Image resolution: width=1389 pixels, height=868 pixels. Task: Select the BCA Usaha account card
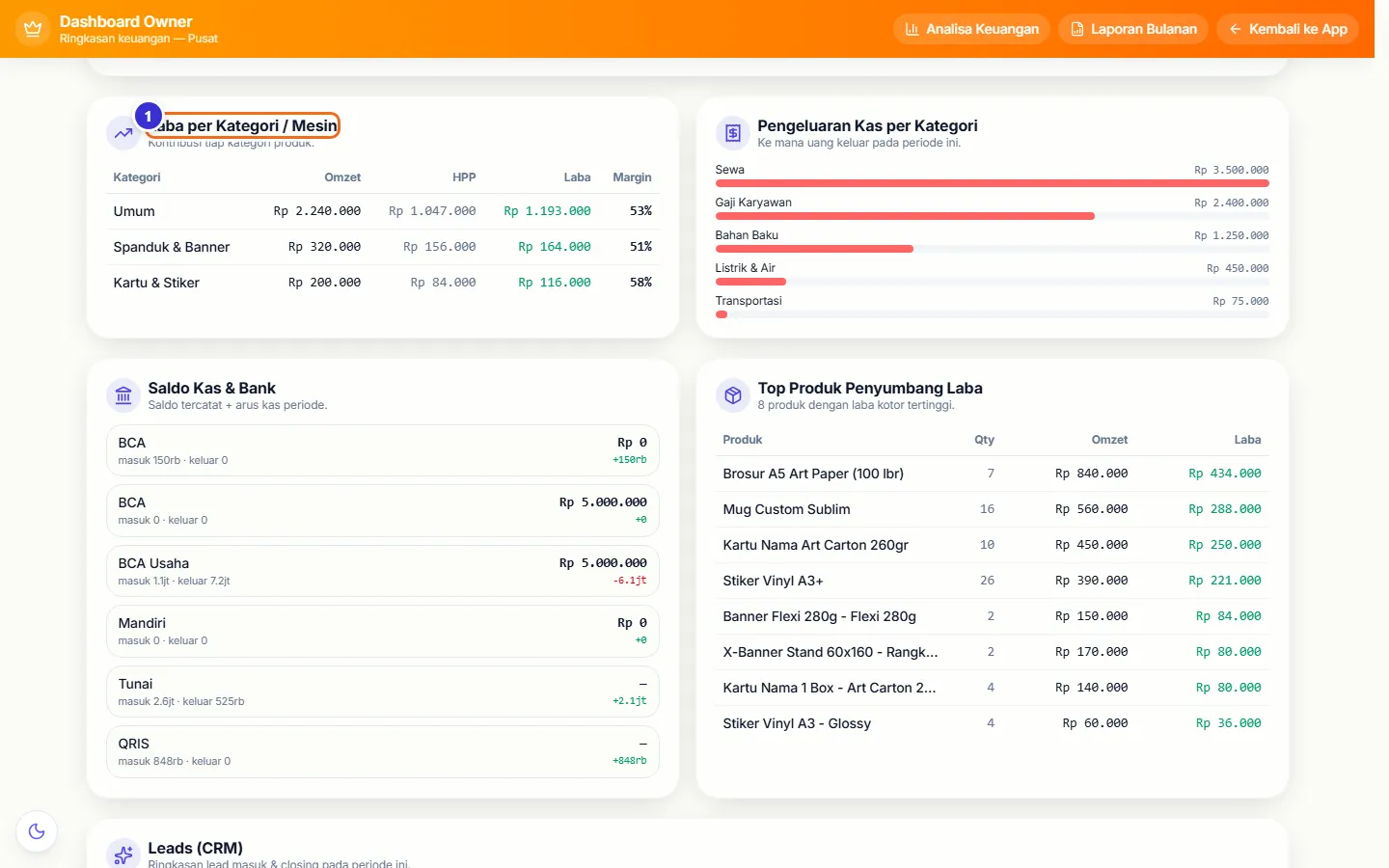tap(383, 571)
